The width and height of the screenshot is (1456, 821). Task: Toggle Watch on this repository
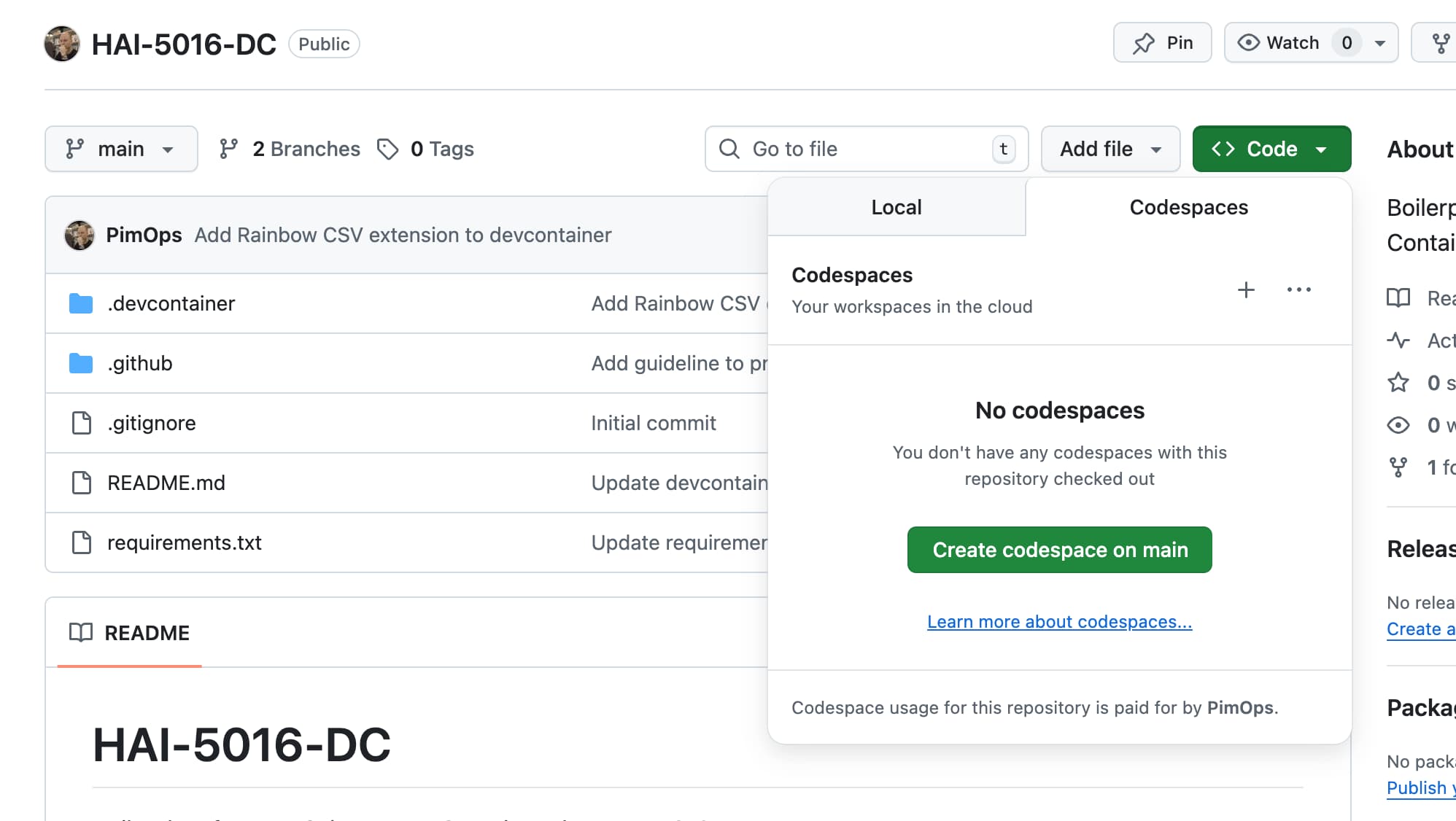1280,43
